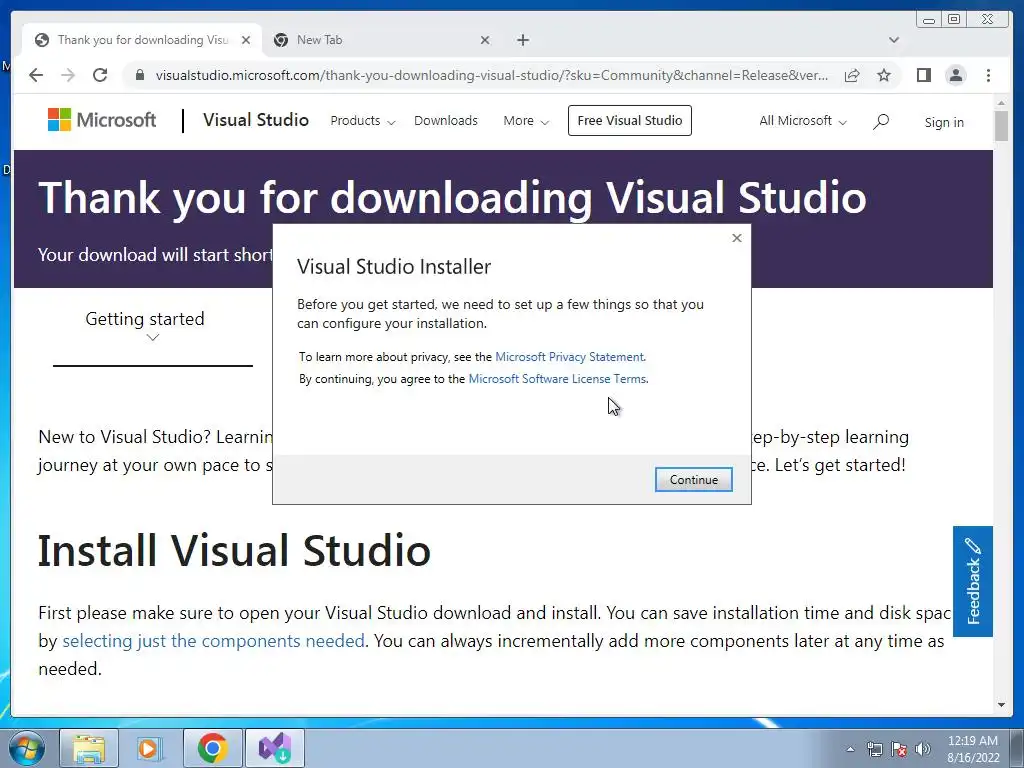Click the Microsoft logo
The height and width of the screenshot is (768, 1024).
pyautogui.click(x=102, y=120)
